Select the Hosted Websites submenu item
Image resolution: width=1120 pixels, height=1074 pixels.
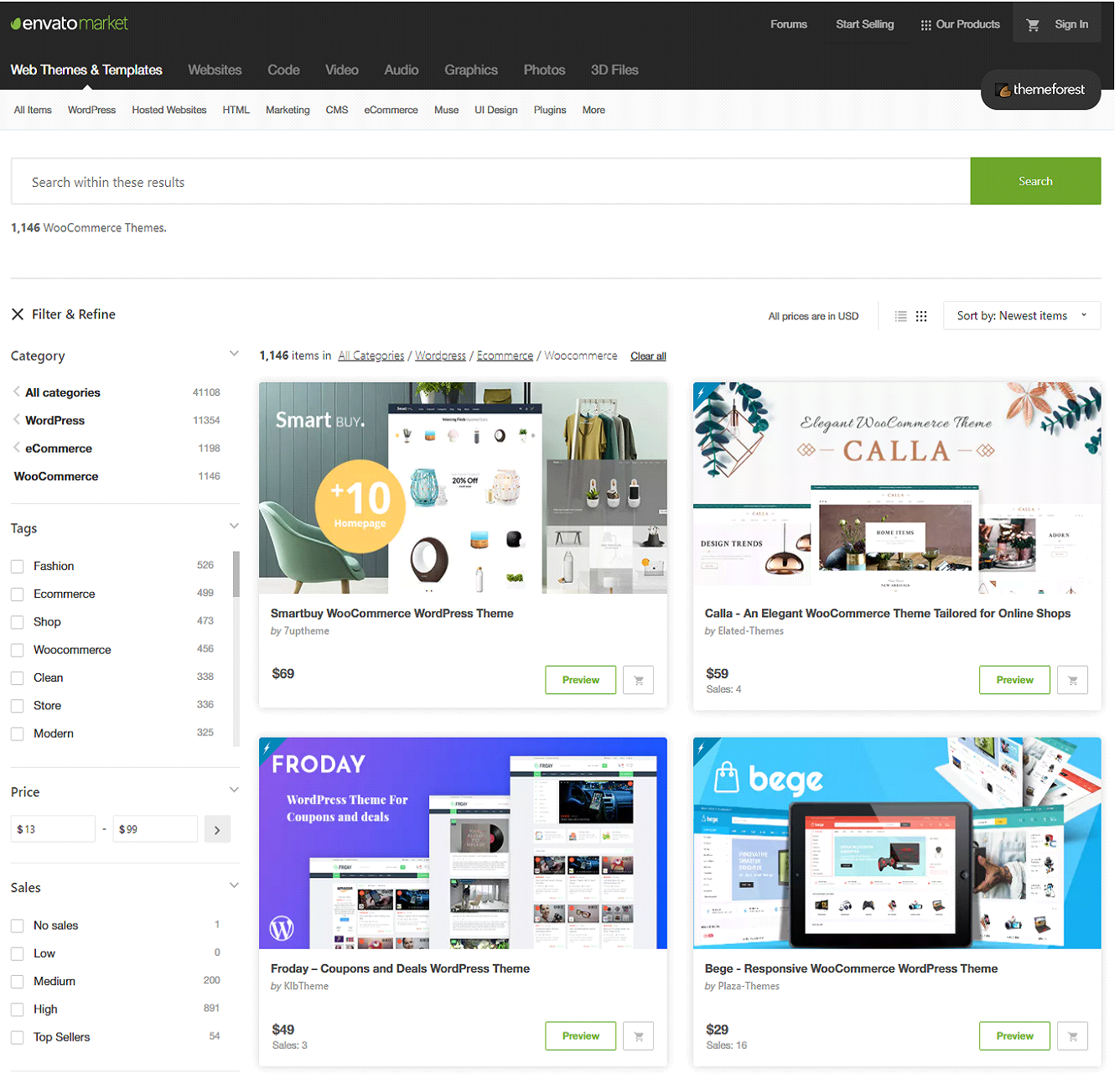pyautogui.click(x=170, y=111)
